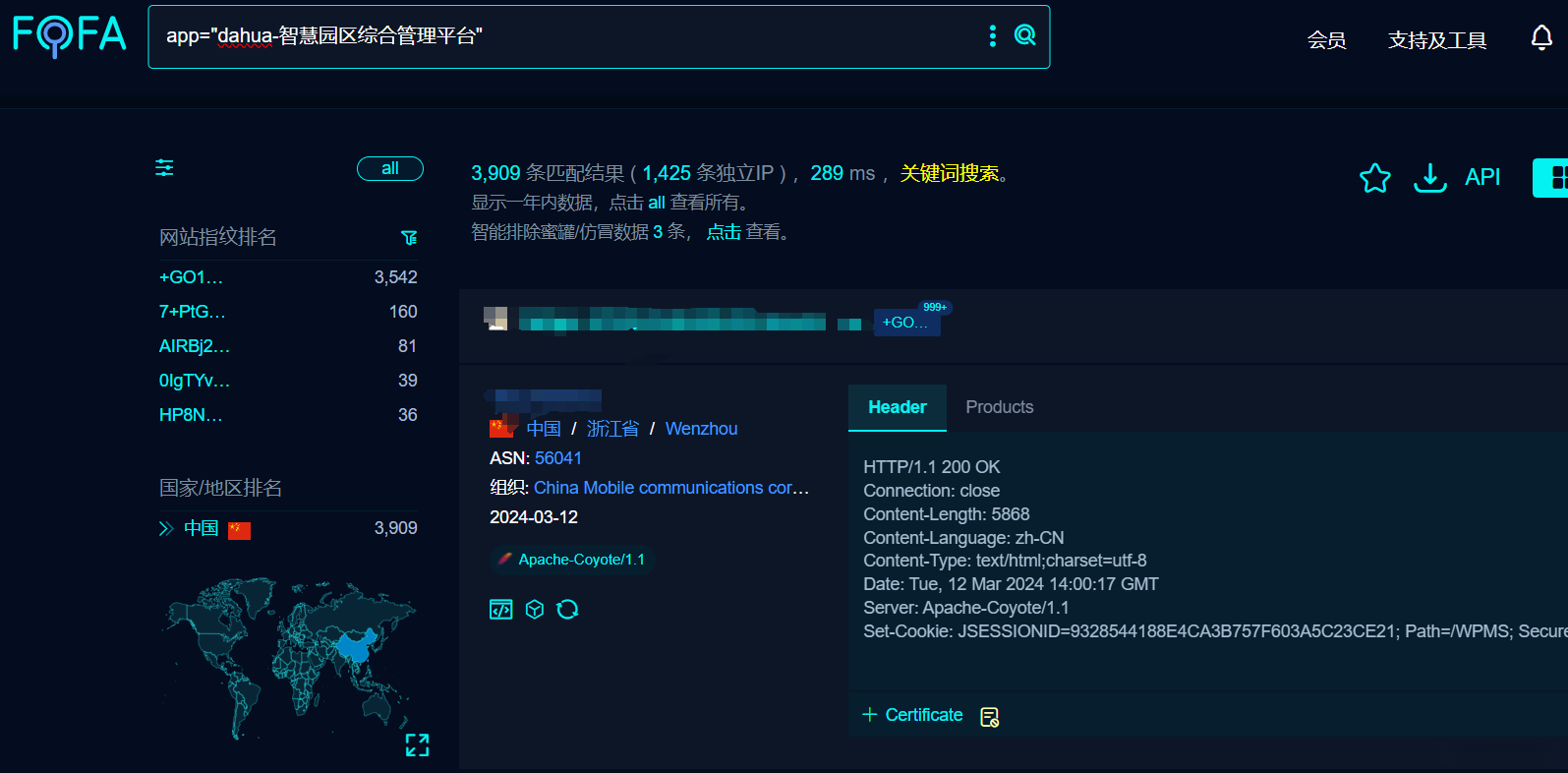This screenshot has width=1568, height=773.
Task: Click the Server: Apache-Coyote/1.1 header line
Action: pos(966,608)
